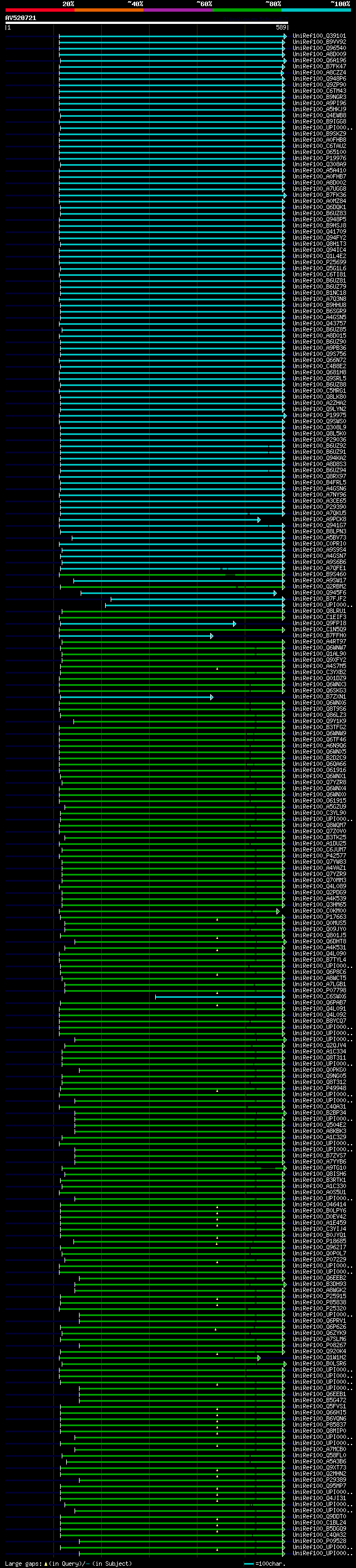Open hit UniRef100_Q6A196
This screenshot has width=356, height=1568.
pyautogui.click(x=319, y=61)
